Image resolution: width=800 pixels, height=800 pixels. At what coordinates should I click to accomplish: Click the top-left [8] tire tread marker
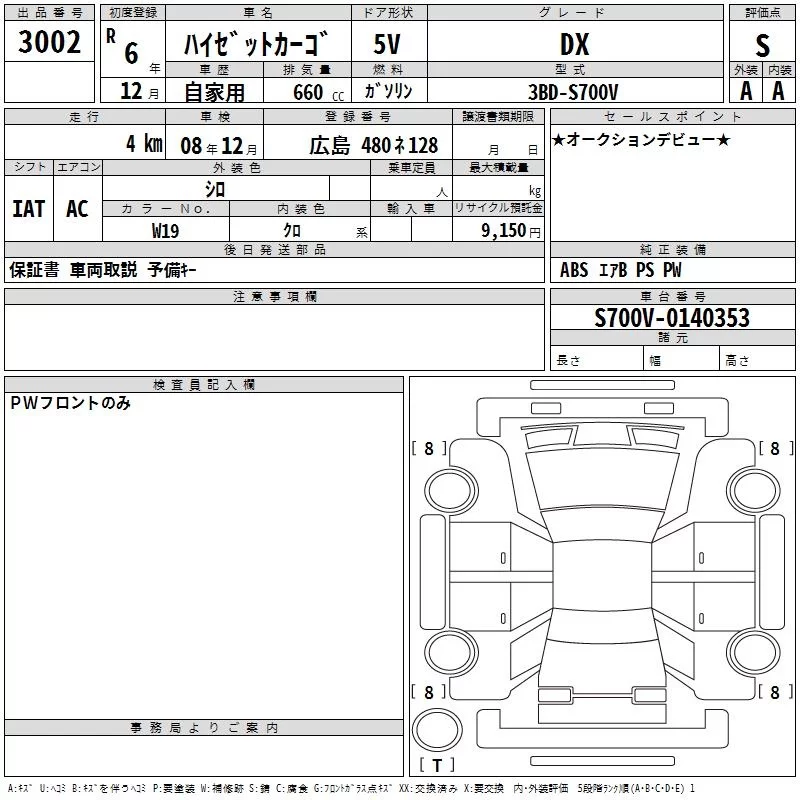(429, 448)
